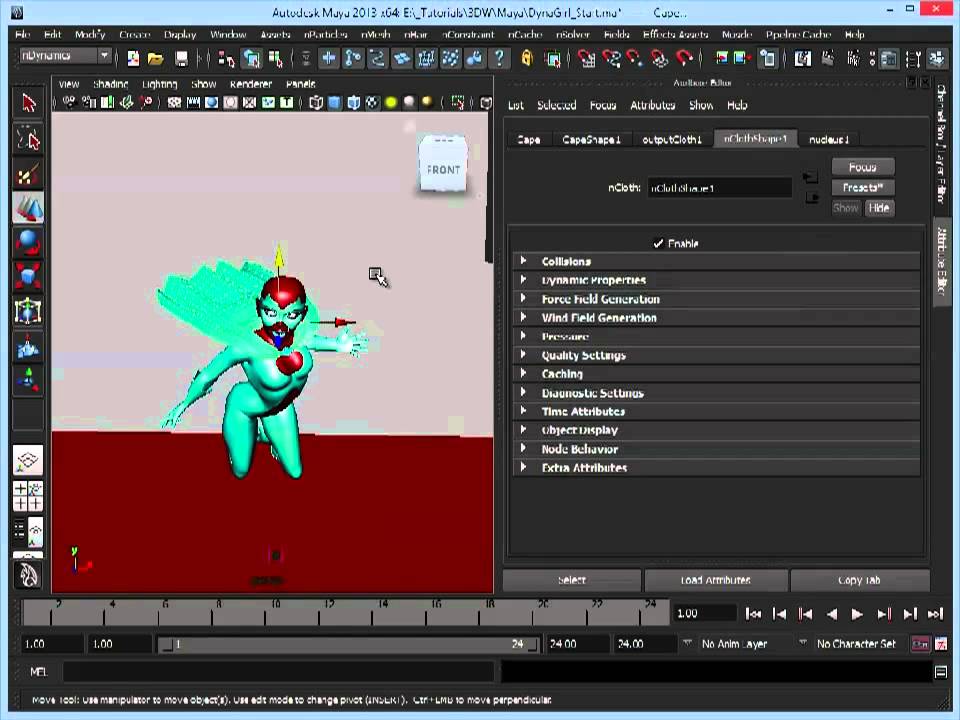Click the question mark help icon
Image resolution: width=960 pixels, height=720 pixels.
click(x=500, y=59)
